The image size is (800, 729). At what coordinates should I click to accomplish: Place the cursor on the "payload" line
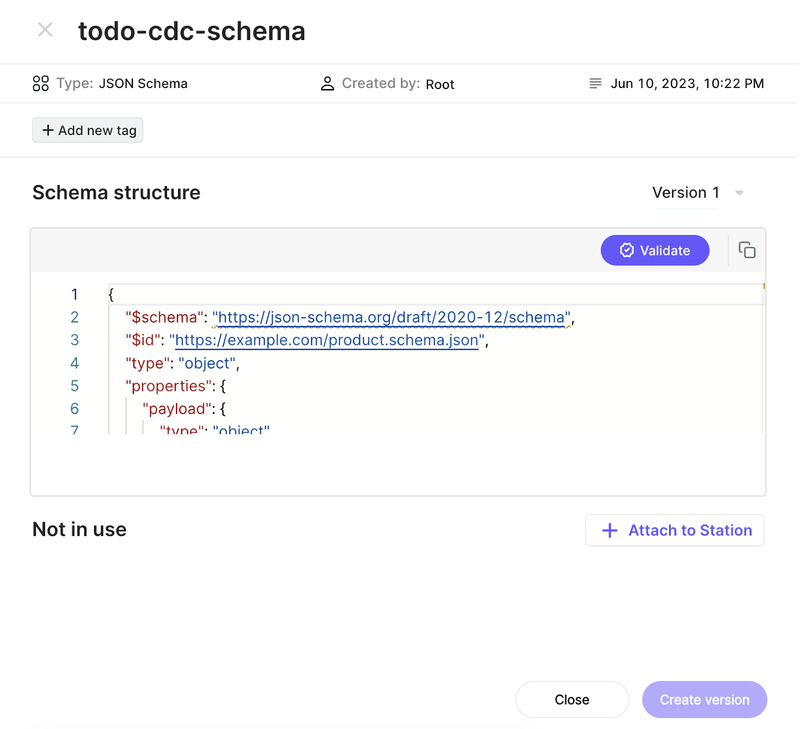pos(180,408)
